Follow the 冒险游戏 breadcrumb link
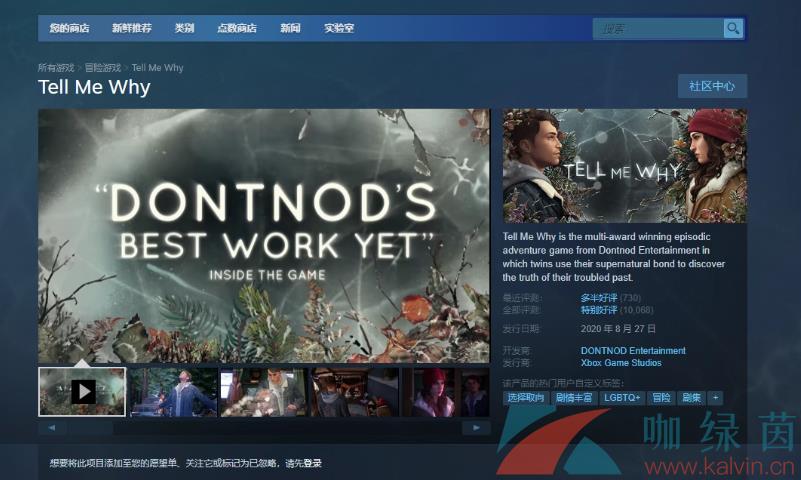Viewport: 801px width, 480px height. (x=103, y=67)
